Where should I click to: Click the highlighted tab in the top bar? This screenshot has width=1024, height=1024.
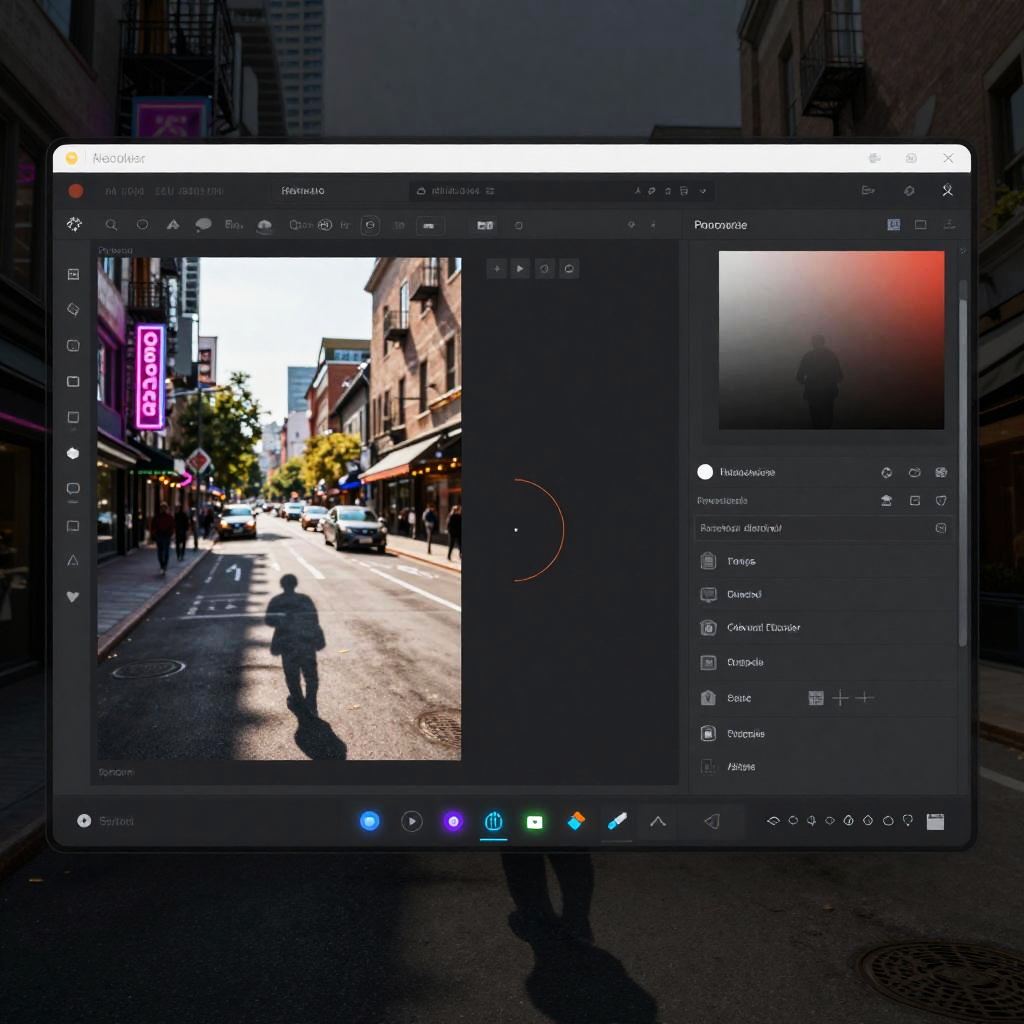(x=303, y=191)
